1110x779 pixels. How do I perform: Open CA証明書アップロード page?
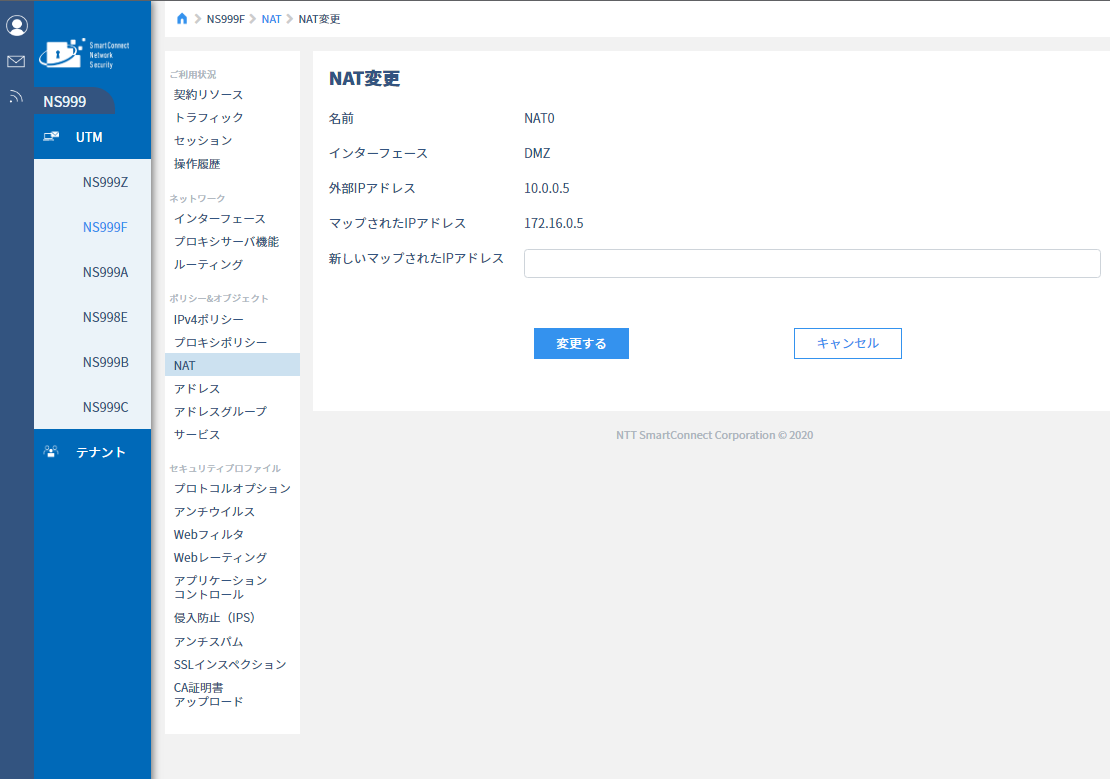[x=208, y=695]
